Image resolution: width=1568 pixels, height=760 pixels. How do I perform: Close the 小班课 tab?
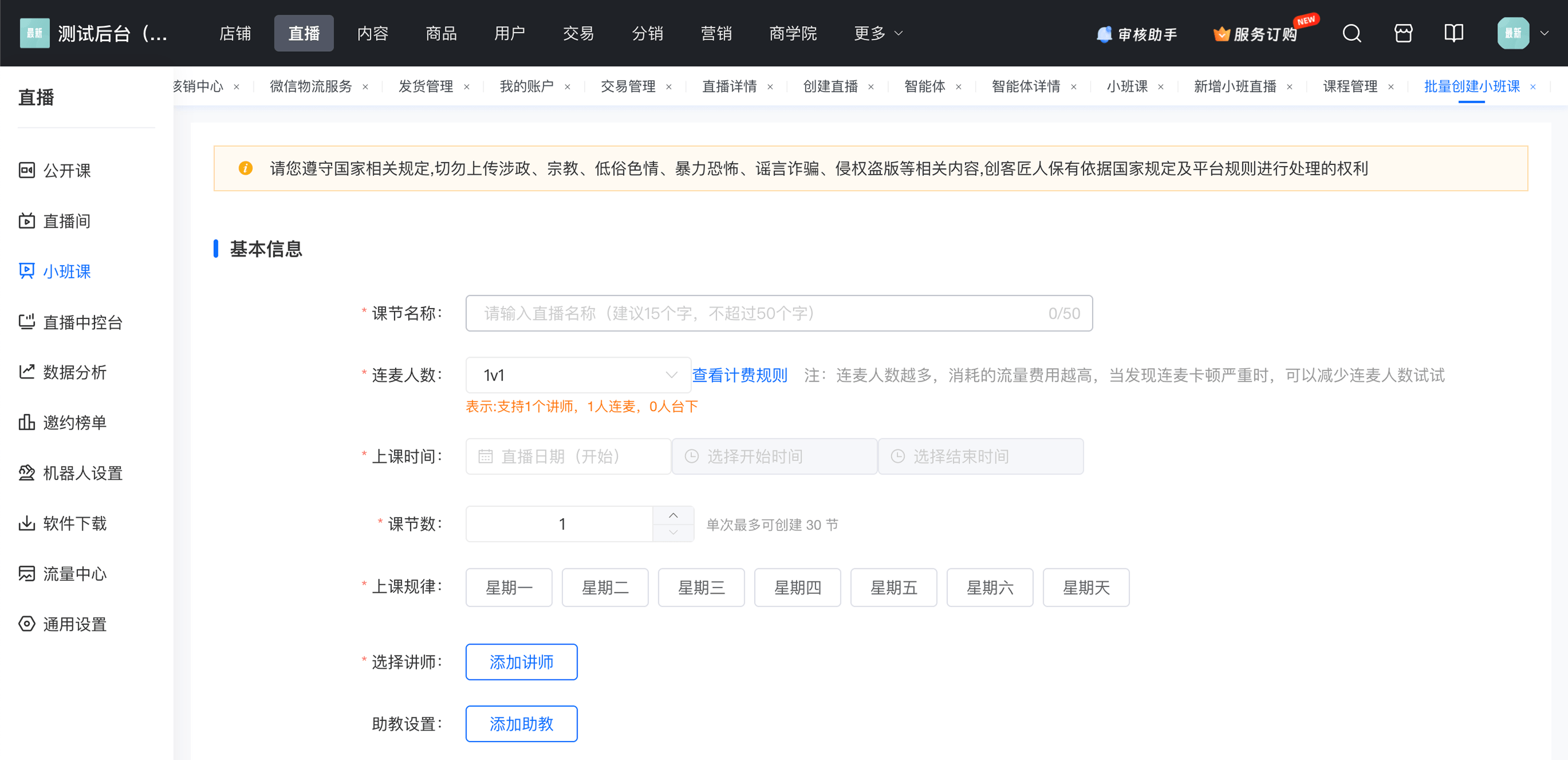point(1161,87)
